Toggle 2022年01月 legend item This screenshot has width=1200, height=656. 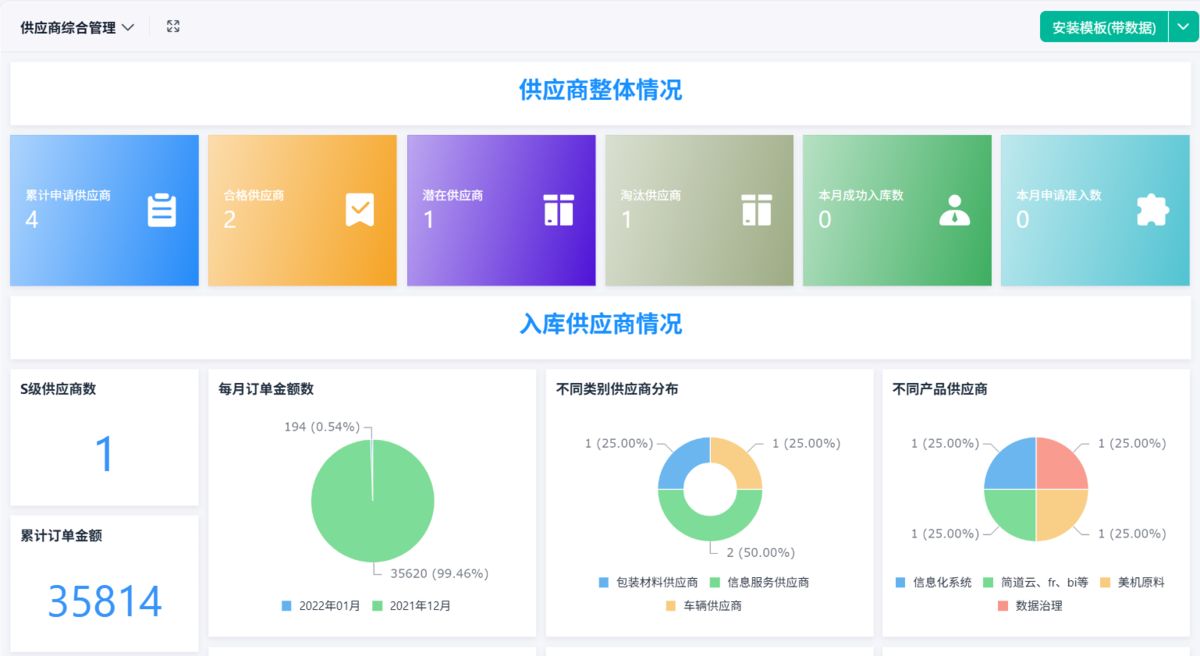(x=321, y=606)
